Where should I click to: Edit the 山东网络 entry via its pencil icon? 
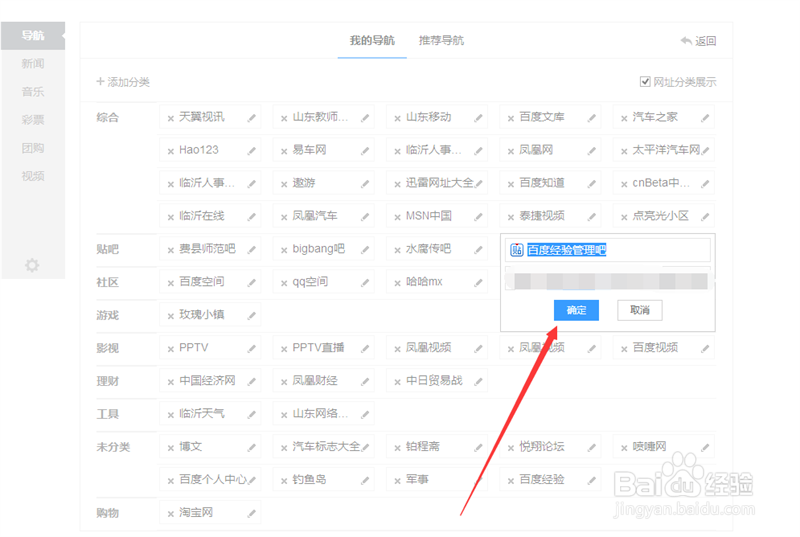pos(365,415)
